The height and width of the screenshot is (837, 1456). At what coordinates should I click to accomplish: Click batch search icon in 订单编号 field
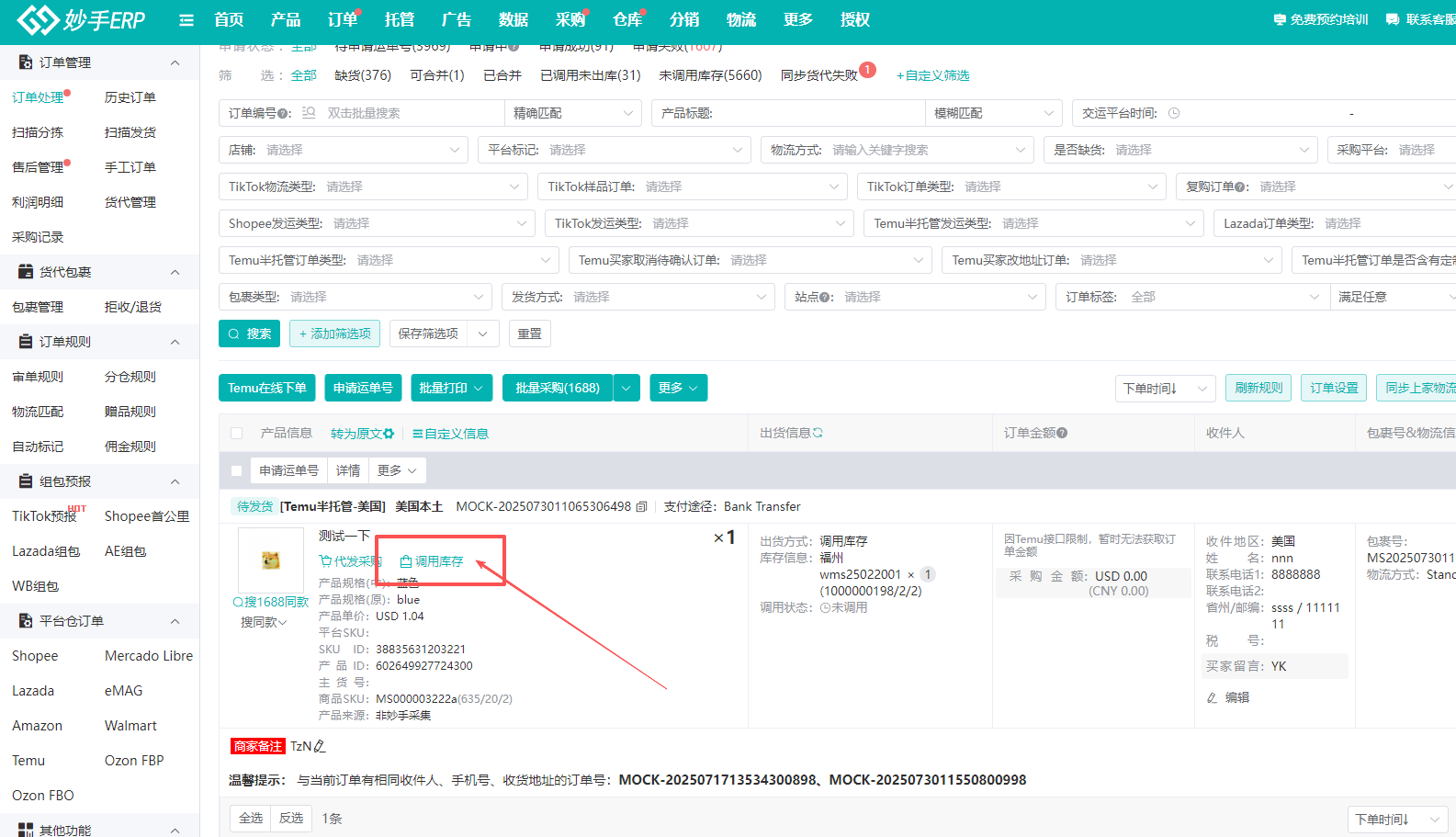[x=309, y=113]
